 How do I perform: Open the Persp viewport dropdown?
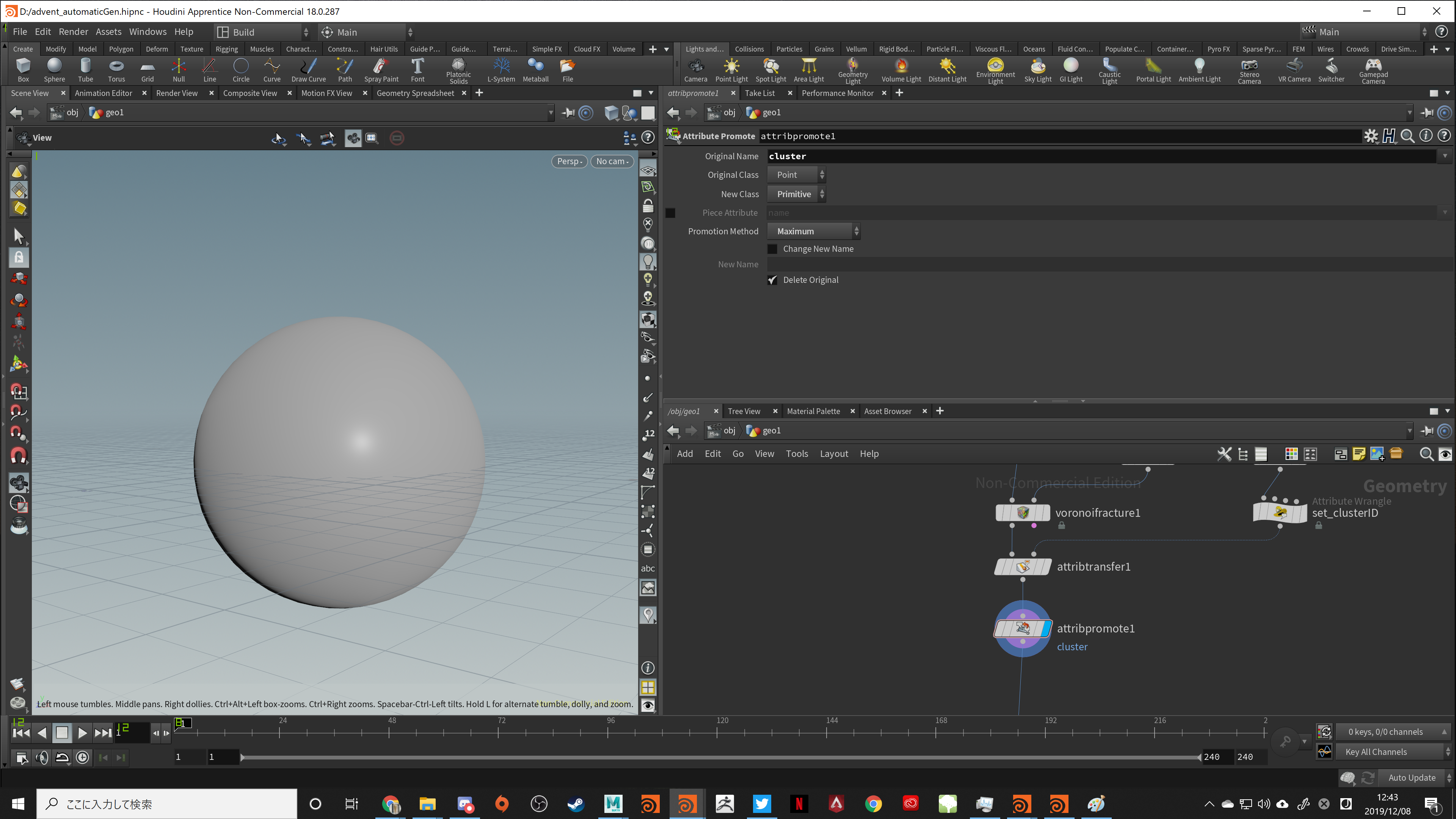pyautogui.click(x=569, y=161)
